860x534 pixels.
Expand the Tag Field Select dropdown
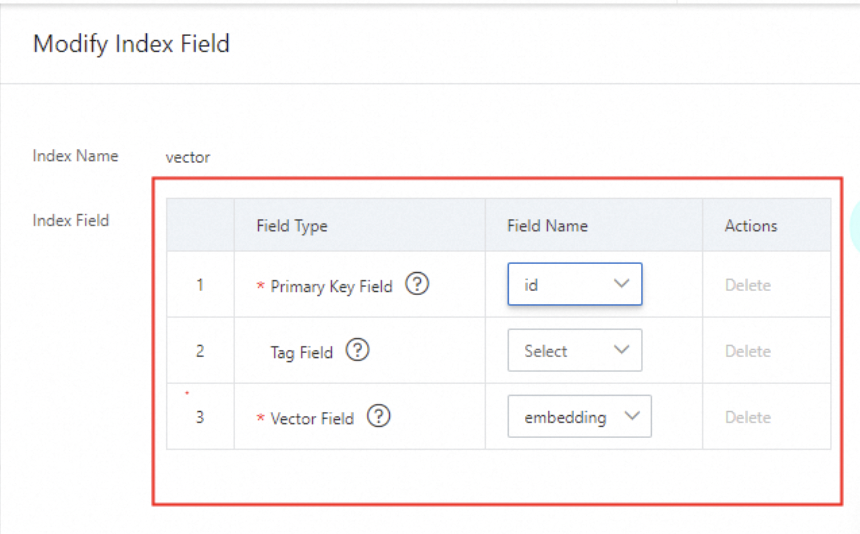tap(574, 351)
